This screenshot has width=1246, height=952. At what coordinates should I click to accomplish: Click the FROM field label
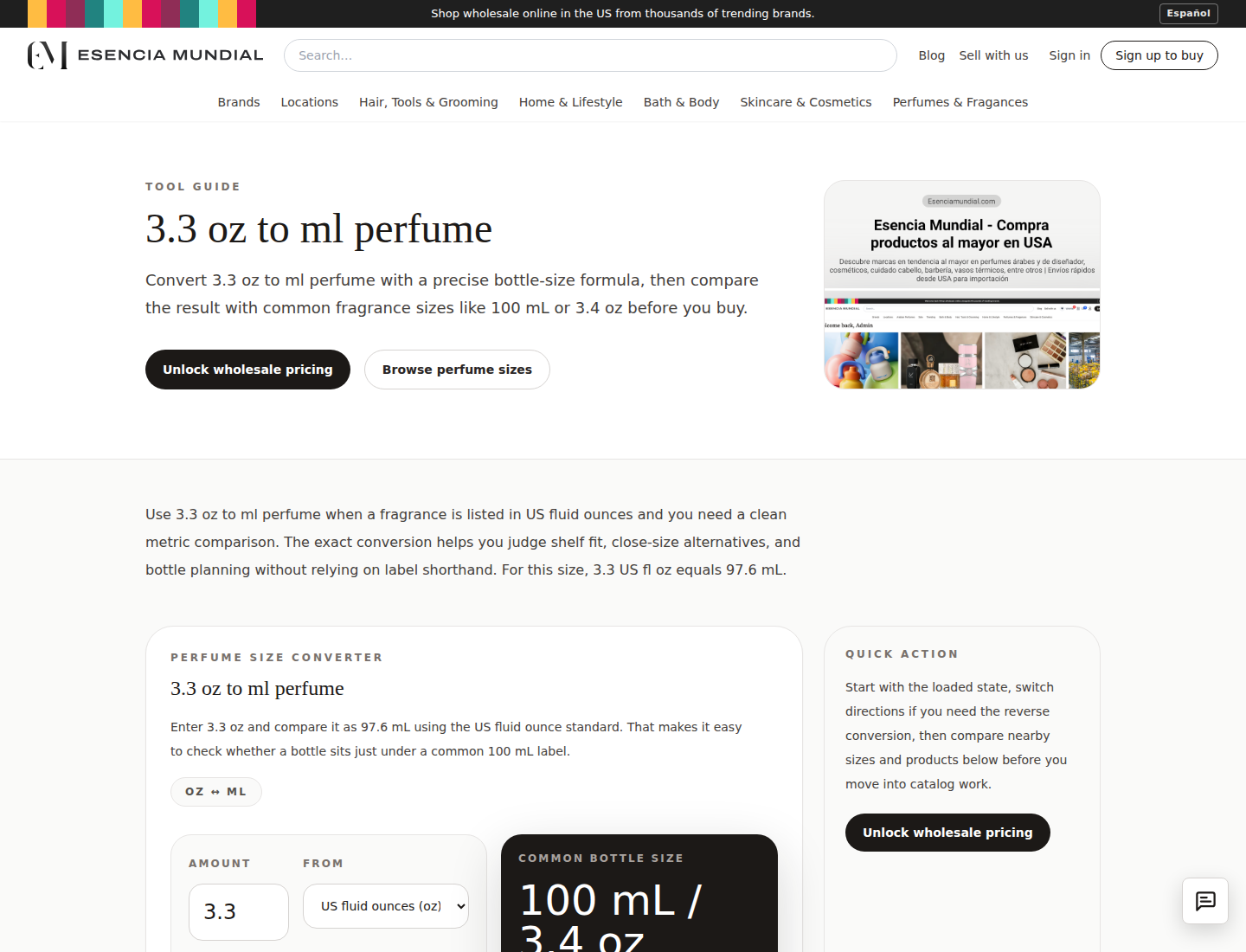[323, 864]
